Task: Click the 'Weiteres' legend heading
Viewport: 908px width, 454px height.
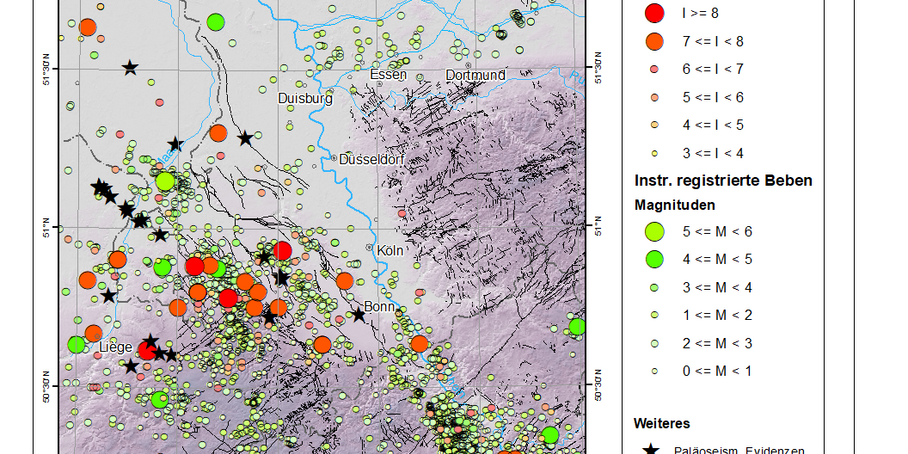Action: (662, 424)
